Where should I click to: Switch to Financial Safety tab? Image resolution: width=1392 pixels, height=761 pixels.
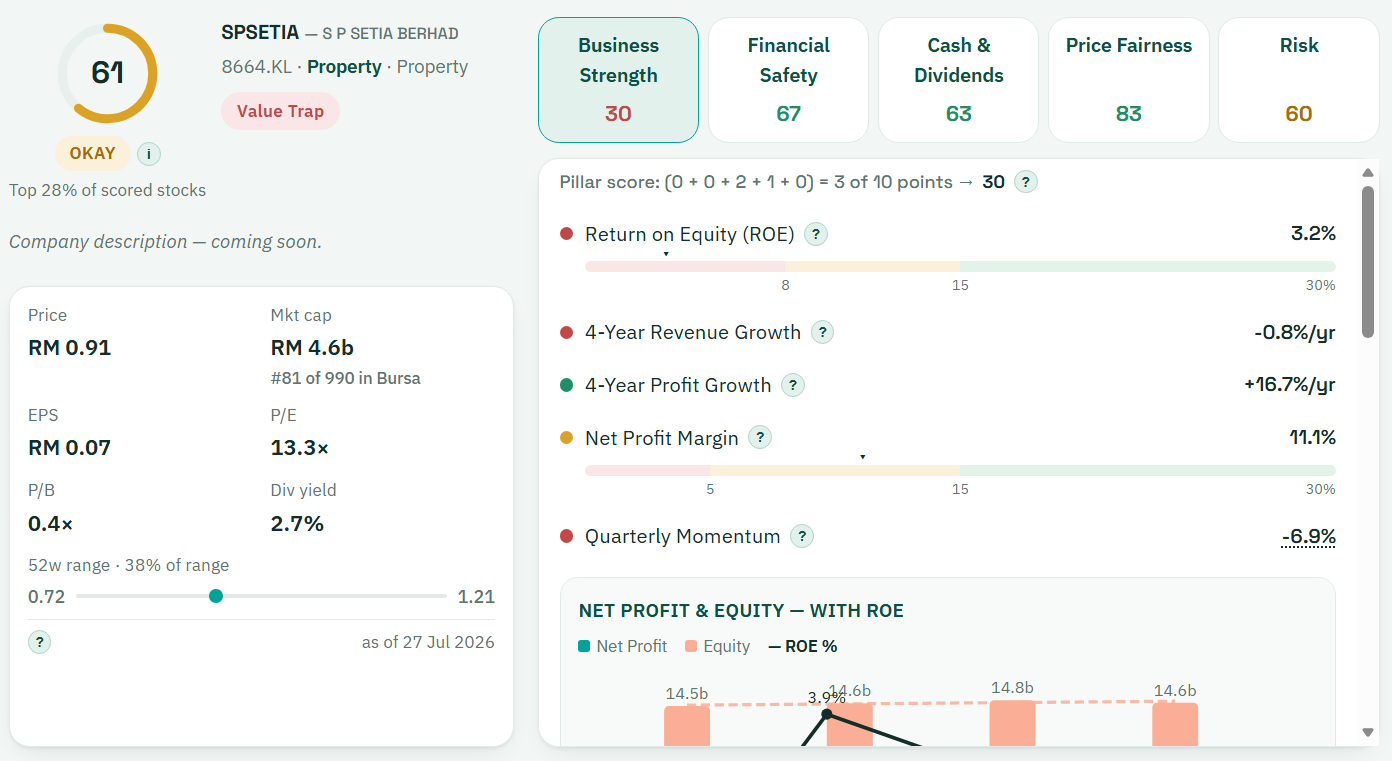[788, 80]
